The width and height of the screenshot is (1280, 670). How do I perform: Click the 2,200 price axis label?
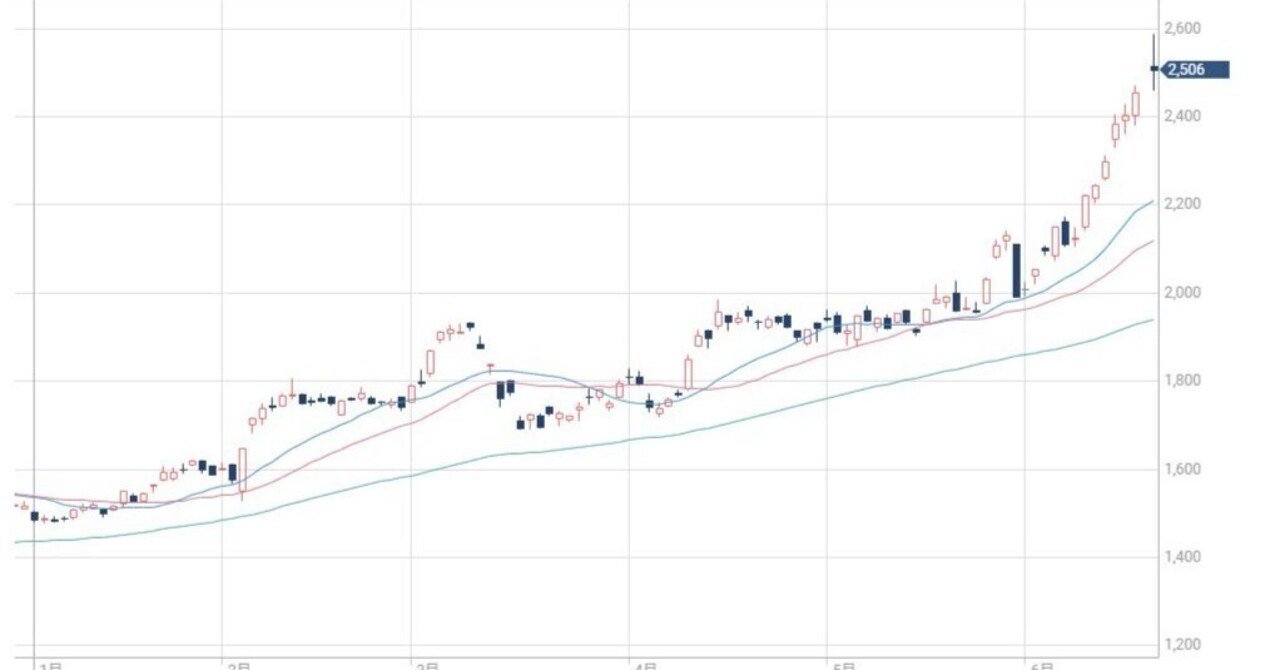1184,204
